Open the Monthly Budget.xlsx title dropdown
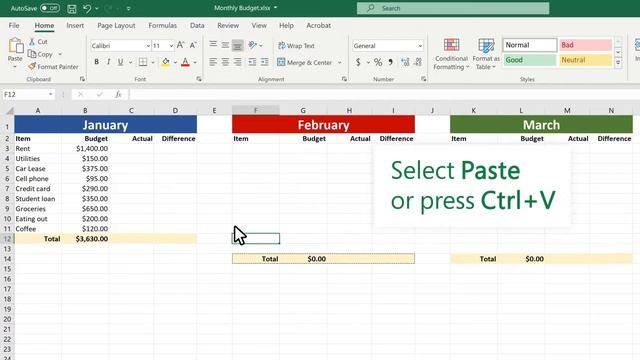Viewport: 640px width, 360px height. [x=276, y=8]
